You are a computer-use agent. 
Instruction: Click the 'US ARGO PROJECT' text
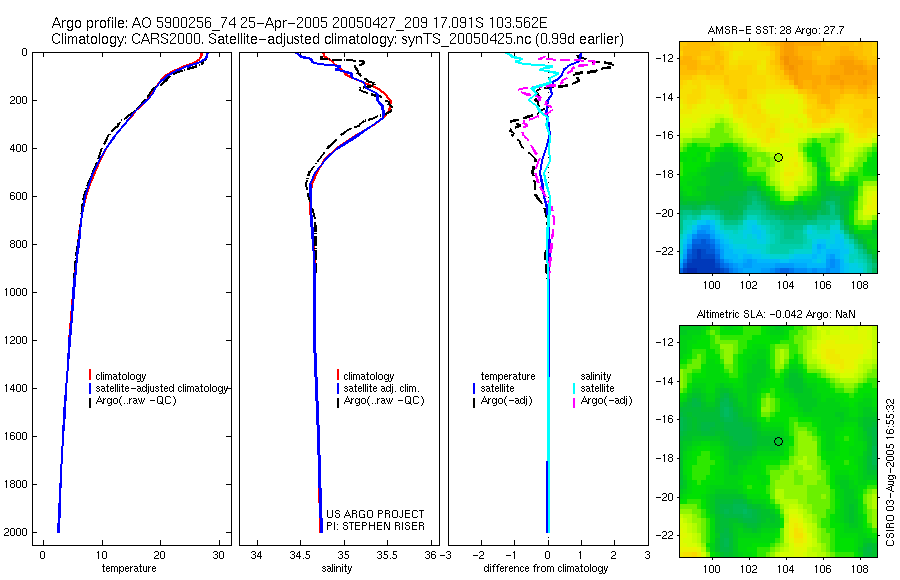375,515
